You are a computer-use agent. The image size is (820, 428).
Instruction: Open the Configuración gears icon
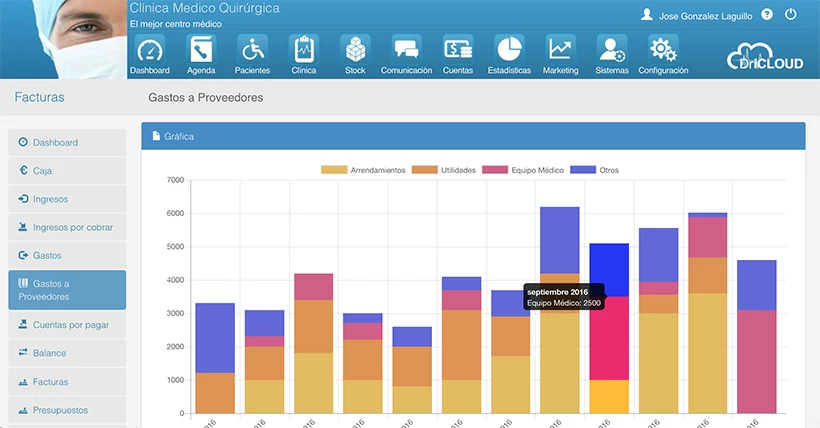coord(663,50)
